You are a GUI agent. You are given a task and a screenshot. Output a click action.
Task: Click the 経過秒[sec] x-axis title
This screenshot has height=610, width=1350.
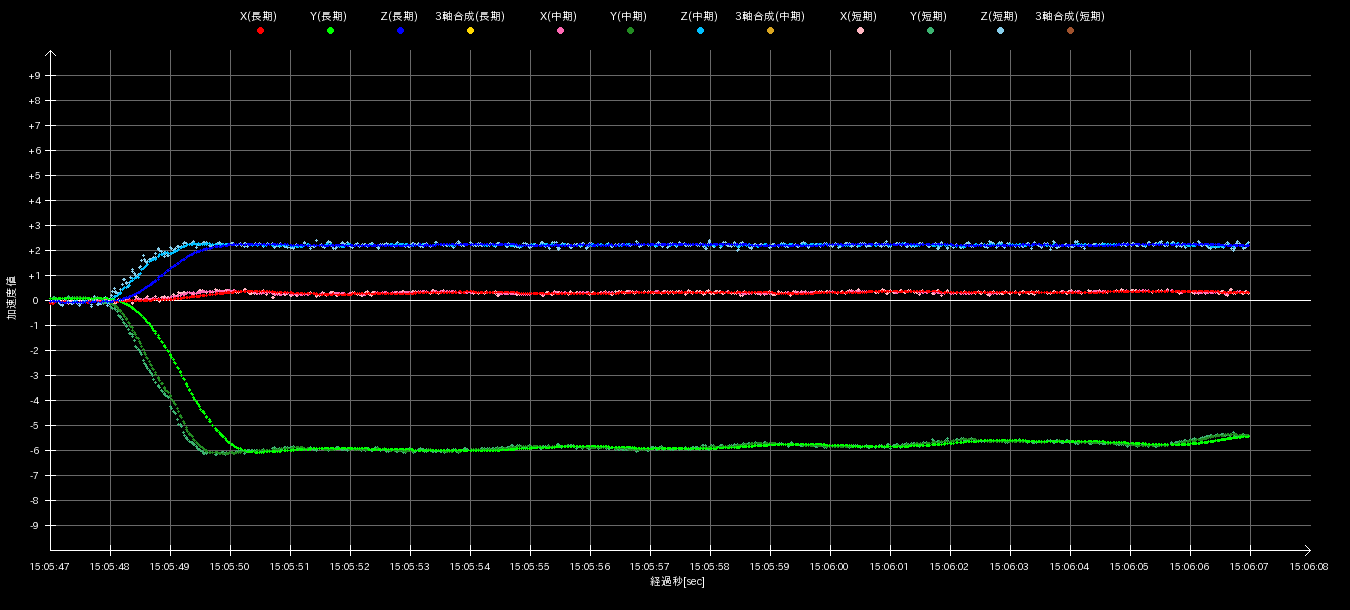pyautogui.click(x=677, y=581)
